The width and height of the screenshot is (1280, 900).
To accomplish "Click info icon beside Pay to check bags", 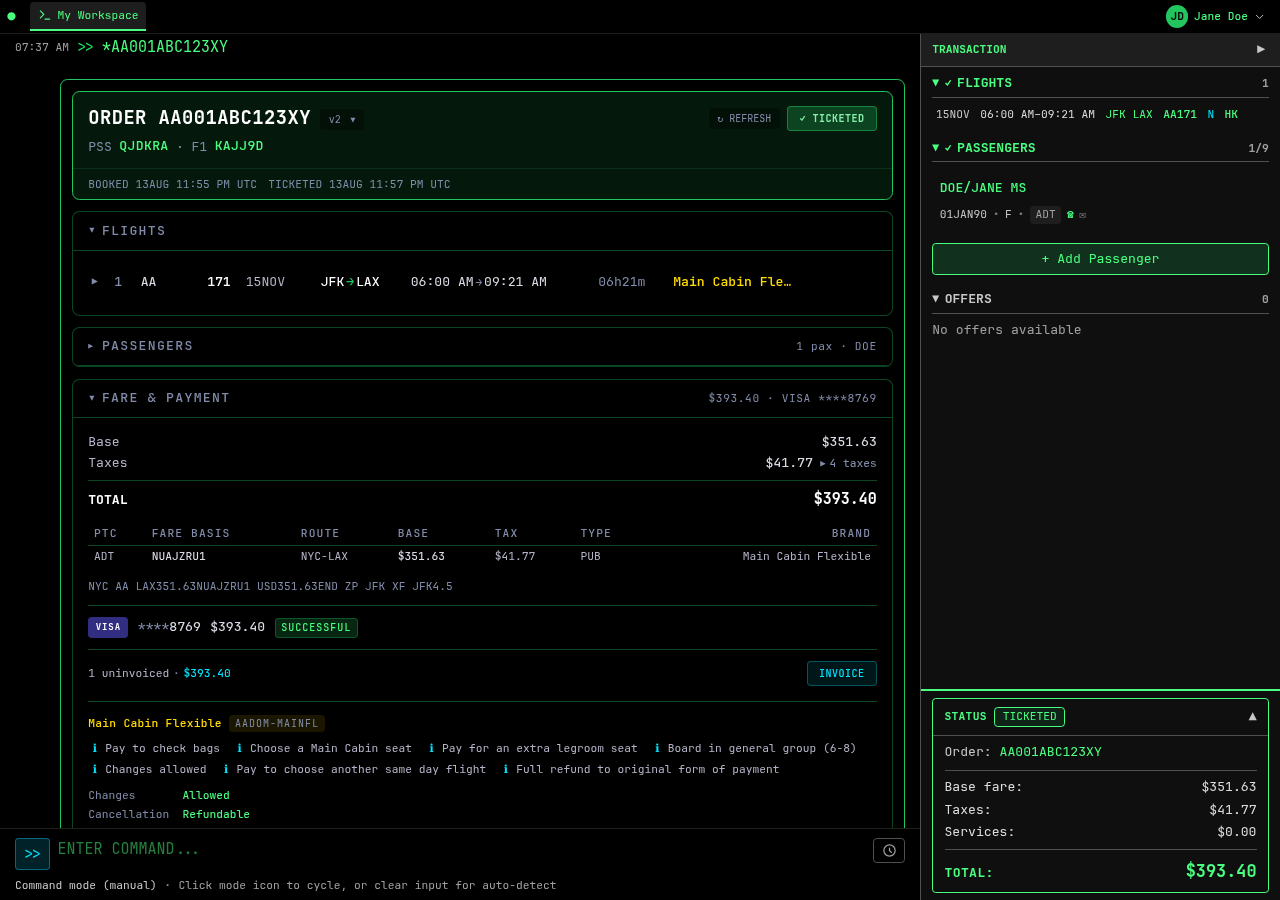I will pyautogui.click(x=95, y=748).
